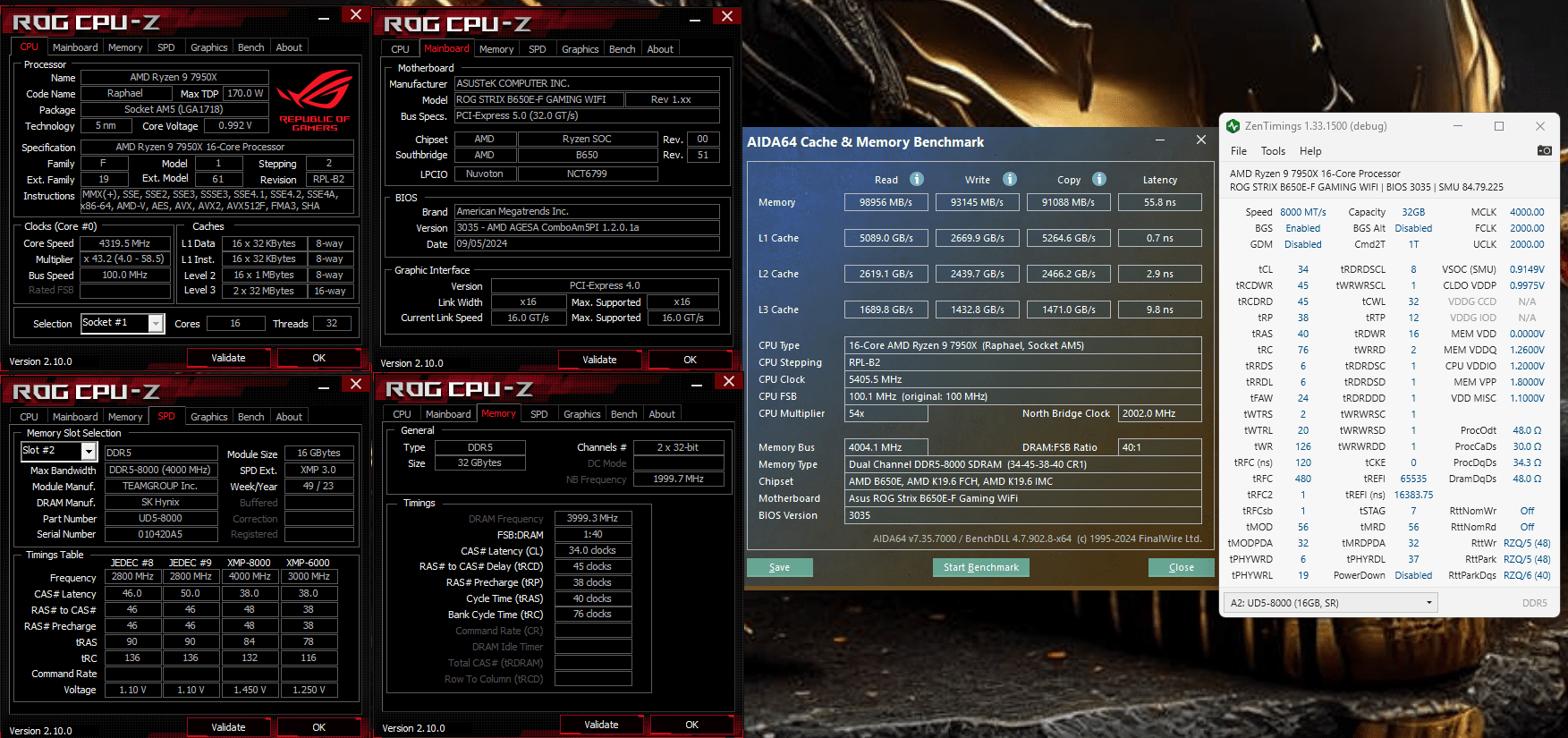Click the Core Voltage value 0.992 V
1568x738 pixels.
point(235,126)
